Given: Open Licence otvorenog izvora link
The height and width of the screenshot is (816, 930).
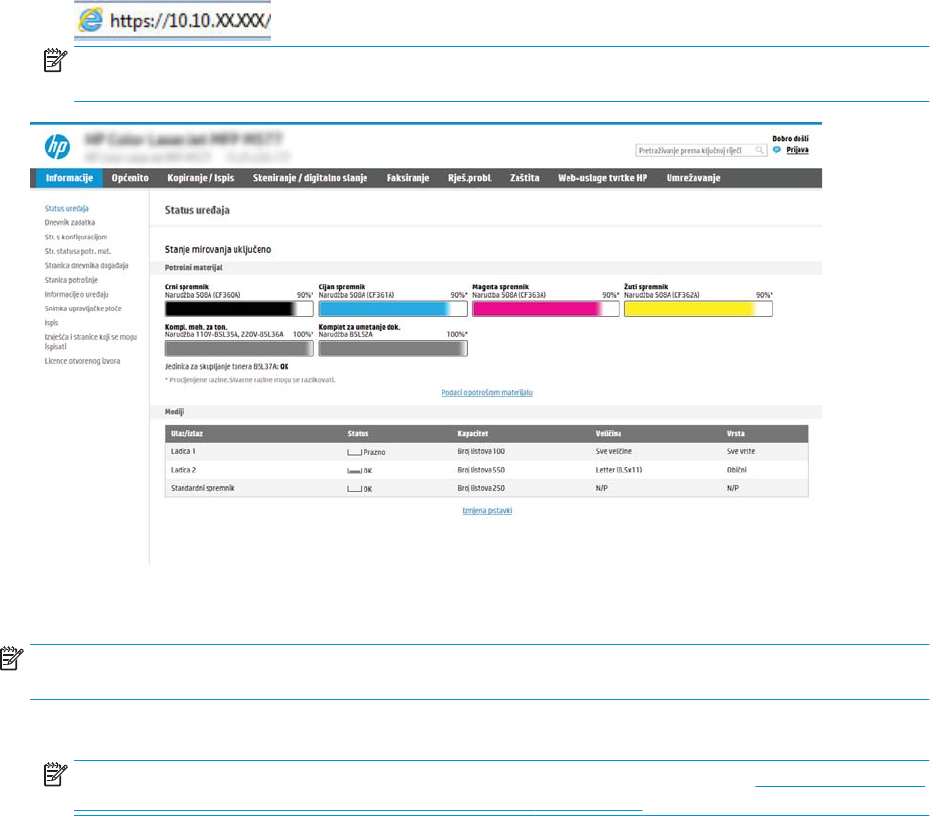Looking at the screenshot, I should pos(82,361).
